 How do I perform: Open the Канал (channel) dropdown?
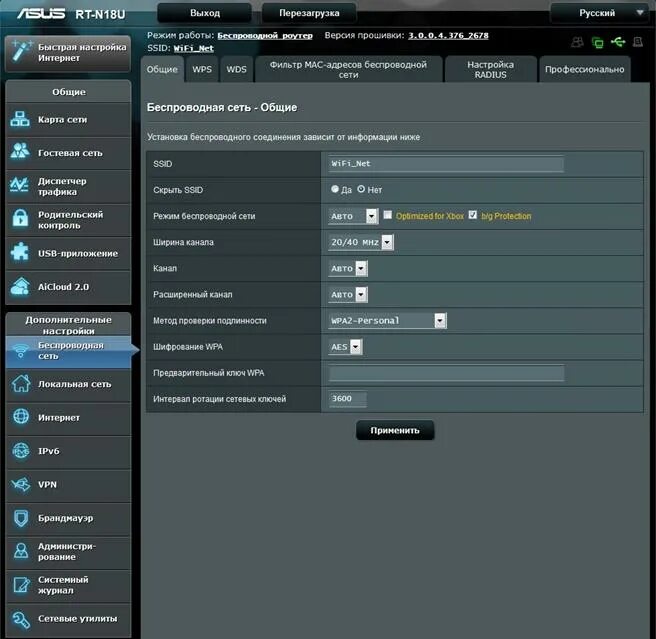pyautogui.click(x=348, y=268)
